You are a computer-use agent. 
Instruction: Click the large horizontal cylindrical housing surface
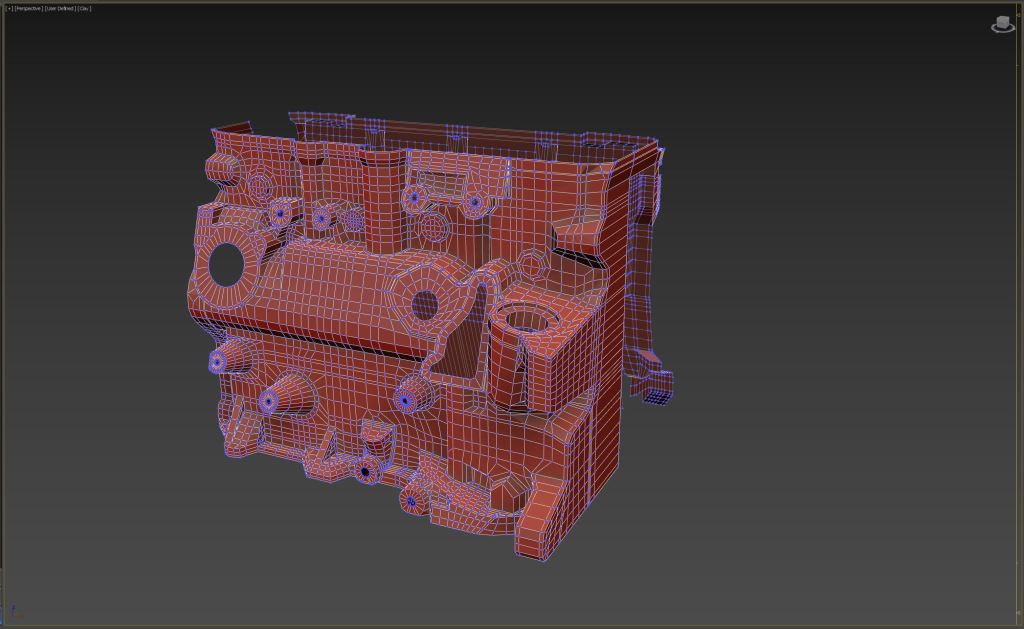point(330,290)
